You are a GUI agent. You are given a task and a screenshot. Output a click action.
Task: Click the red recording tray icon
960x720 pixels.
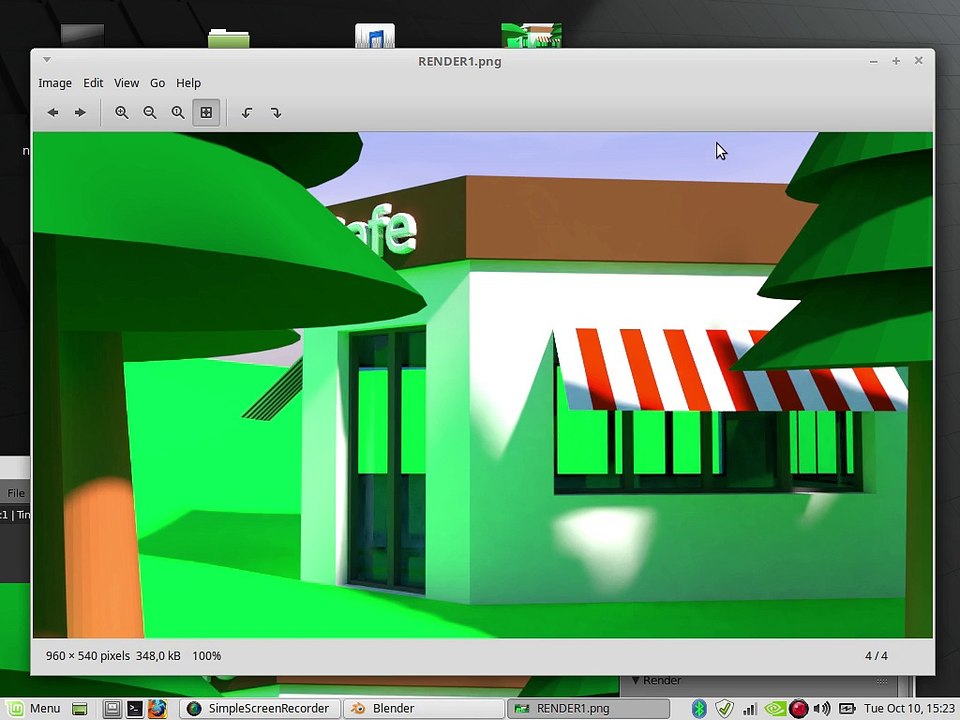(798, 709)
